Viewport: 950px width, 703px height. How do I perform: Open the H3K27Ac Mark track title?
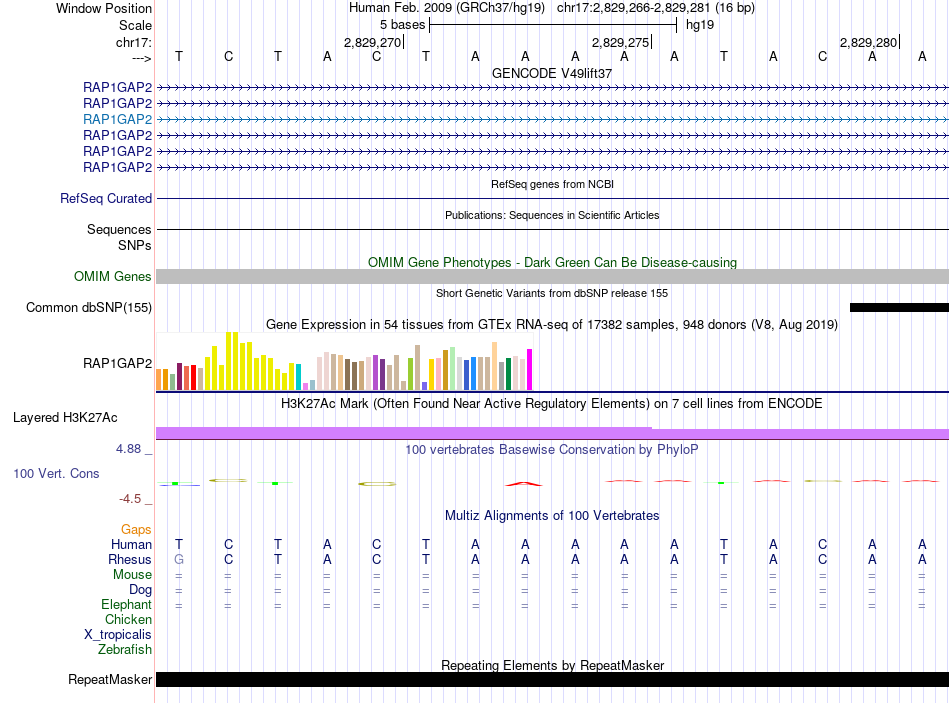point(552,404)
